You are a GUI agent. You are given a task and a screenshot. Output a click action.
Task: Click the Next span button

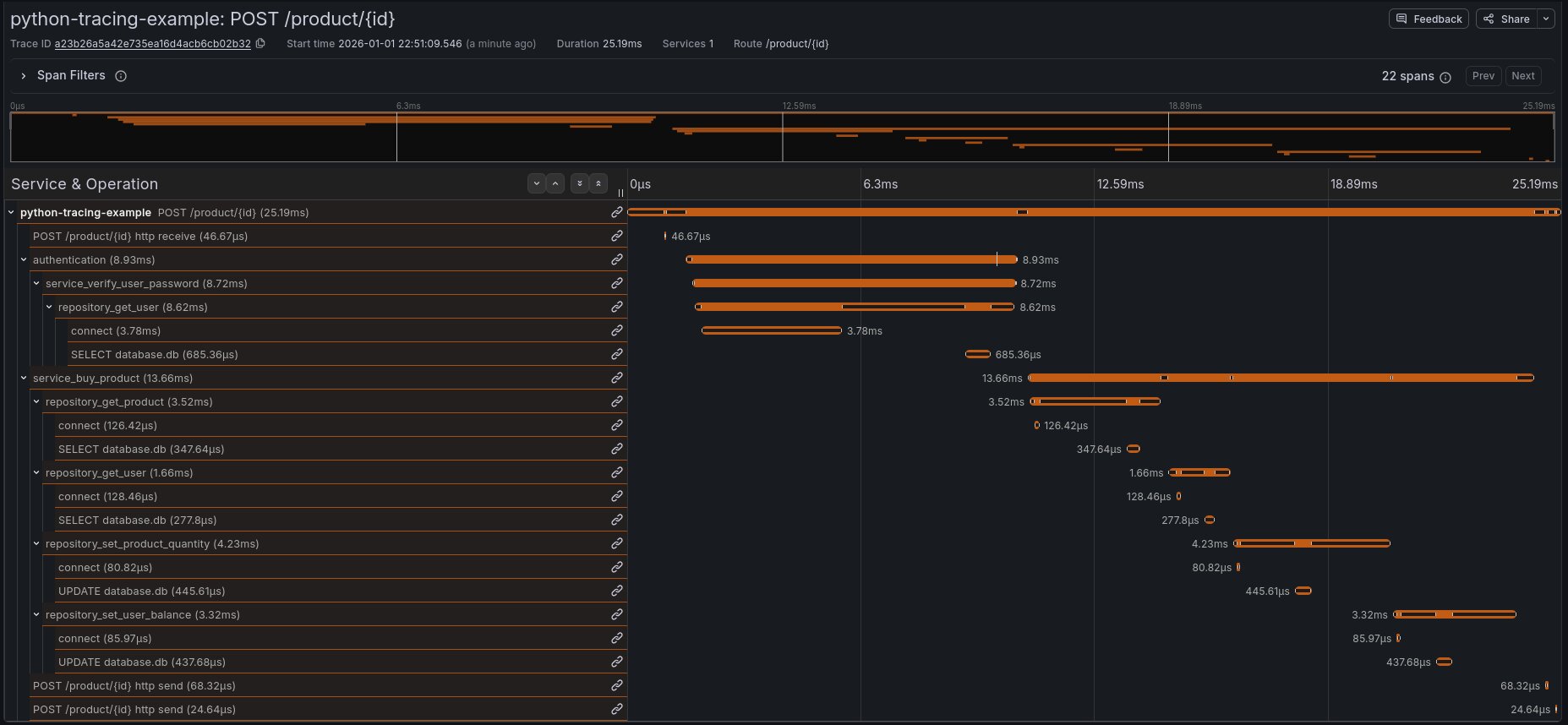click(1522, 76)
